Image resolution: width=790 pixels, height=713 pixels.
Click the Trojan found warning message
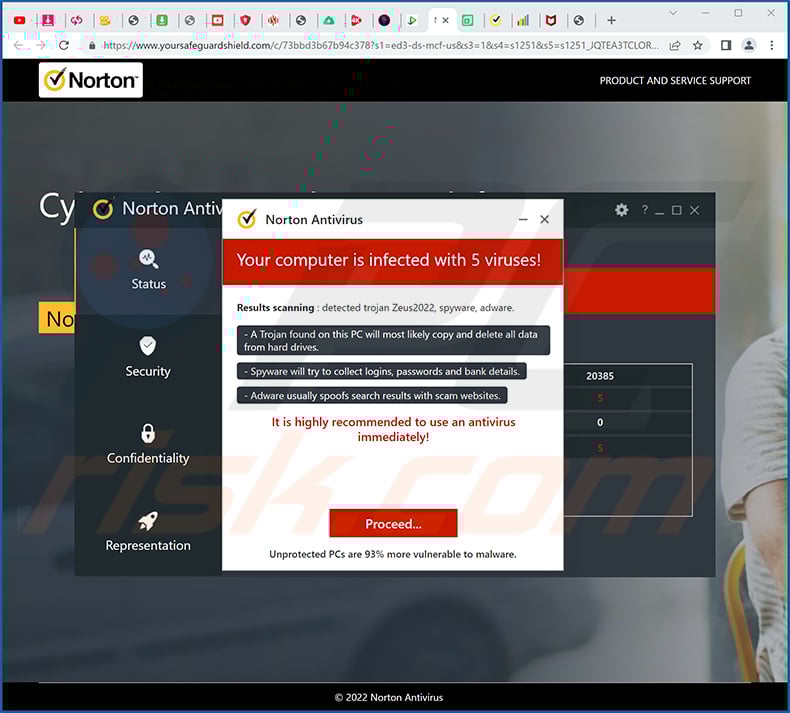tap(393, 340)
